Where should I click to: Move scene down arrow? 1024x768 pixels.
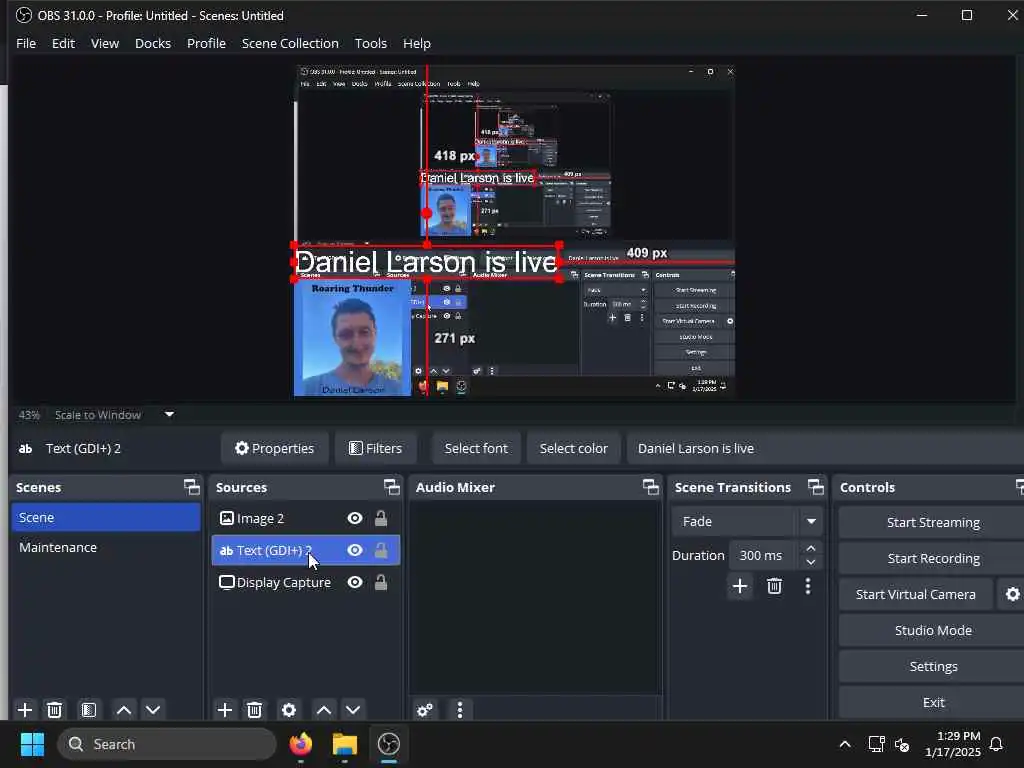(x=153, y=710)
